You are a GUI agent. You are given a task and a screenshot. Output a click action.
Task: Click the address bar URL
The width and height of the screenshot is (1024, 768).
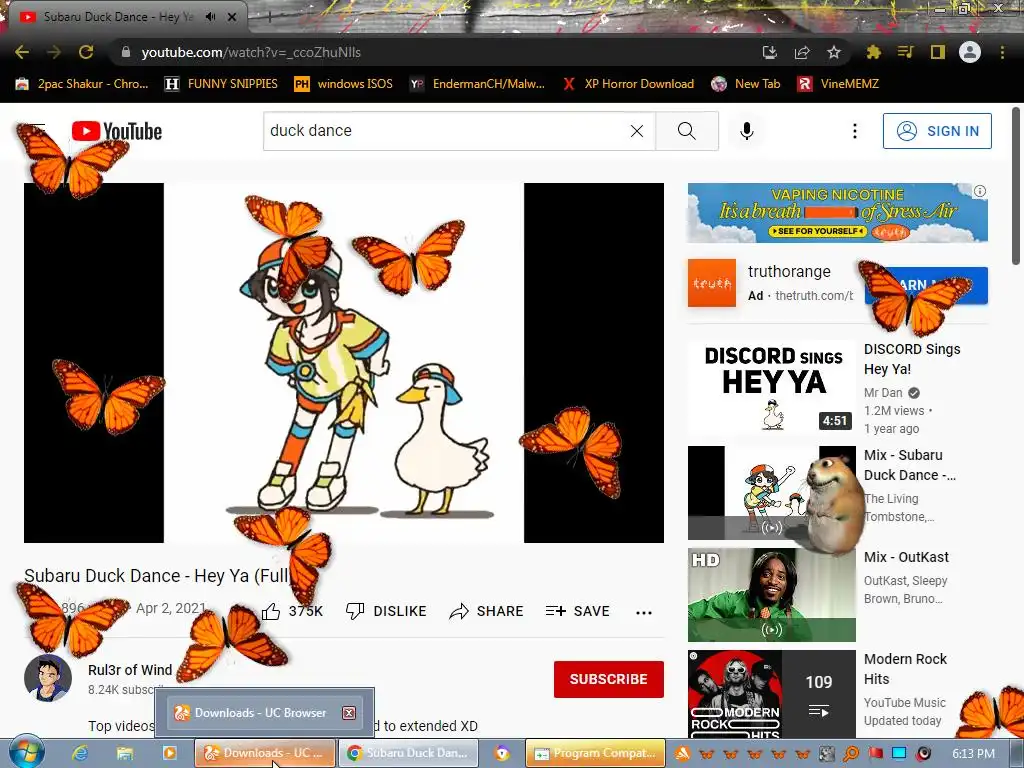point(251,52)
